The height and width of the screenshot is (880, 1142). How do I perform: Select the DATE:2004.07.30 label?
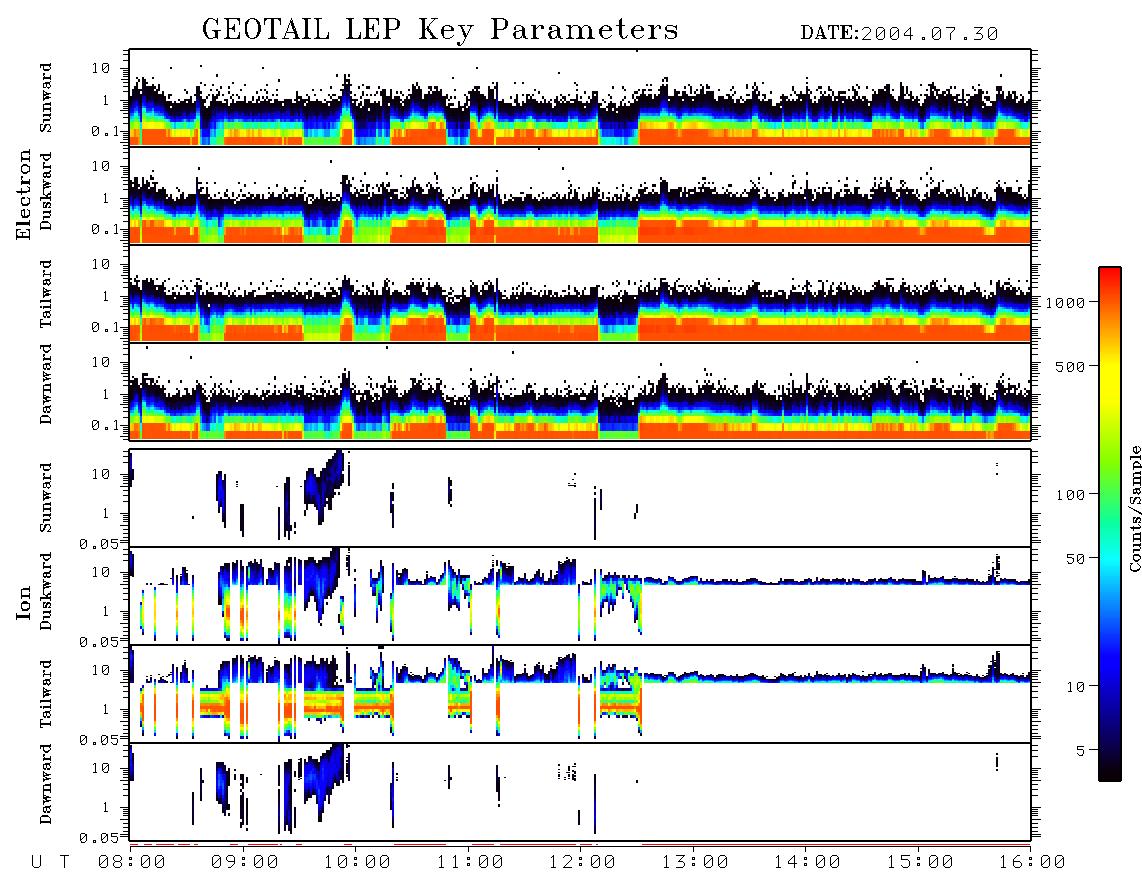[899, 34]
